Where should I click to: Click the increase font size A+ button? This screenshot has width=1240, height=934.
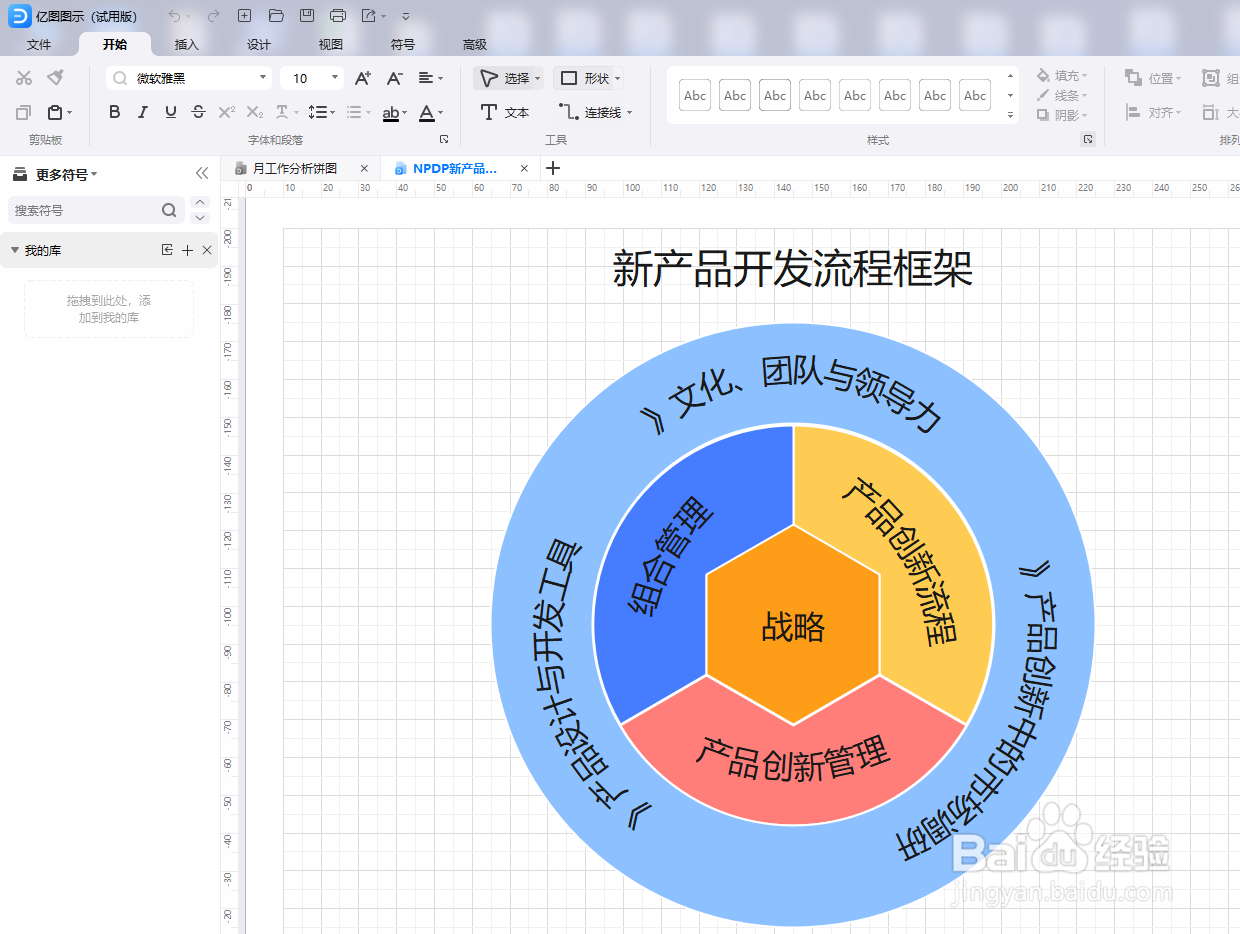[x=362, y=77]
